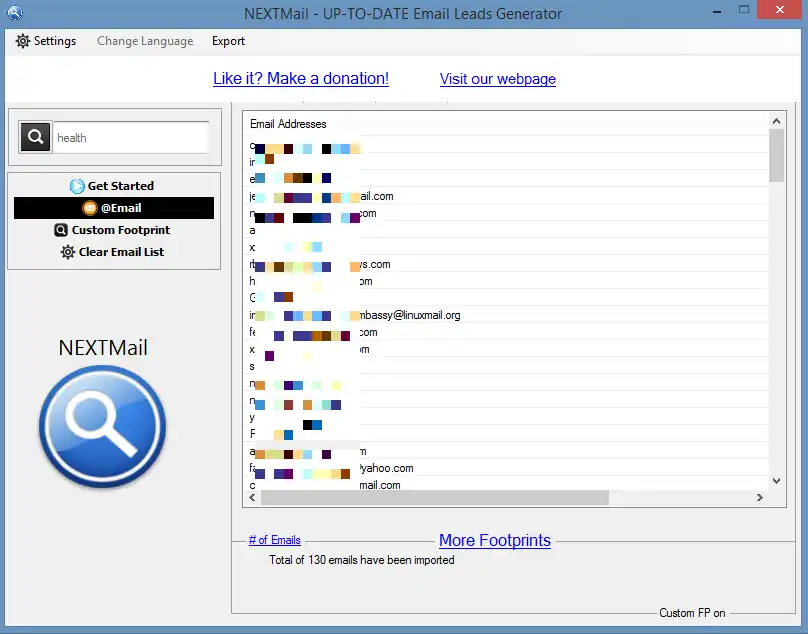Click the app icon in the title bar
Screen dimensions: 808x634
14,12
